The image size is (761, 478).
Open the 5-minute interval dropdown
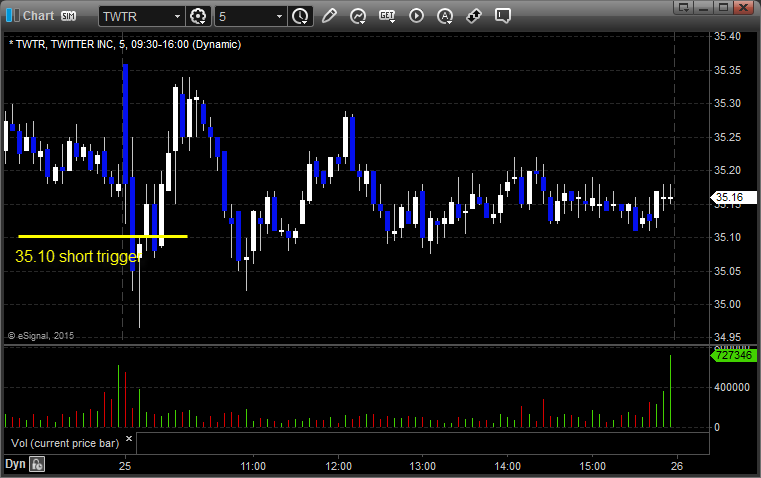coord(279,16)
